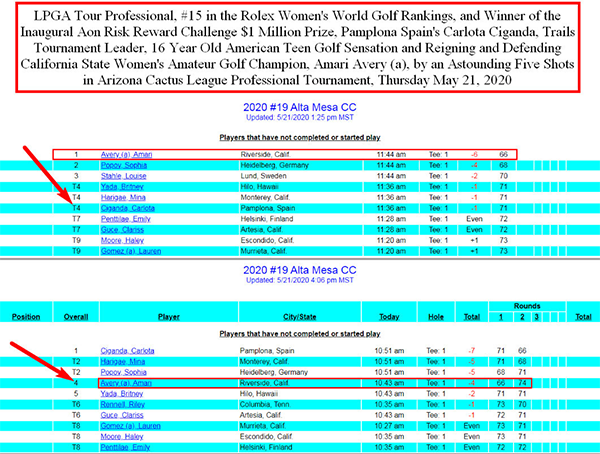Open Avery (a), Amari link in 66 first-round row

tap(126, 154)
